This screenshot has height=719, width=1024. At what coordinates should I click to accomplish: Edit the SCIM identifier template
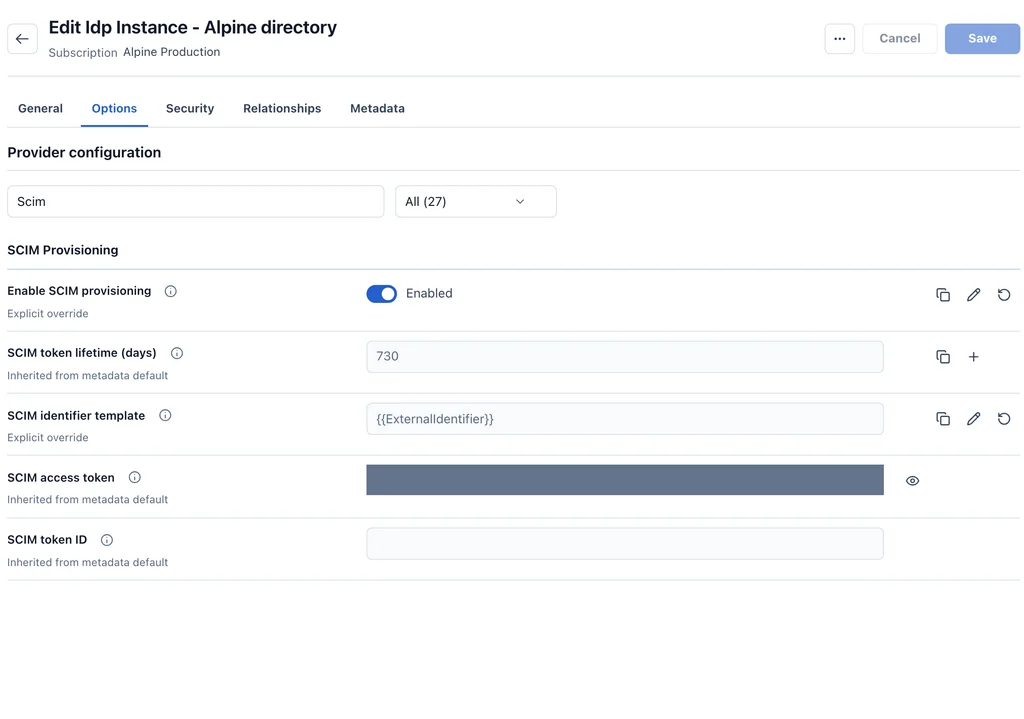click(973, 419)
